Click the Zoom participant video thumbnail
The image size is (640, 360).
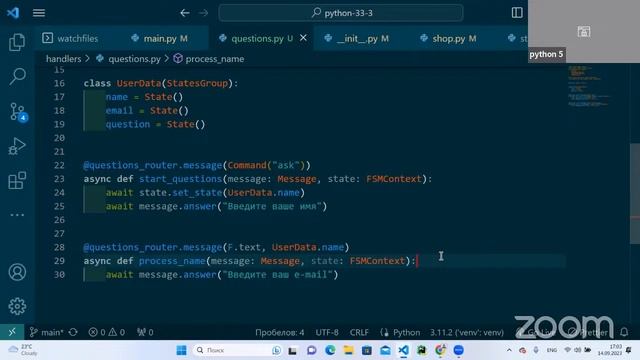coord(584,31)
